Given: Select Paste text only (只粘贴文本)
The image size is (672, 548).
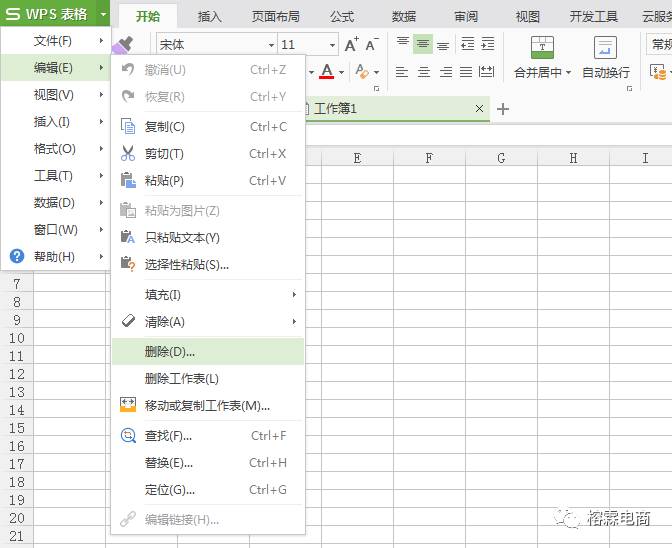Looking at the screenshot, I should [208, 237].
